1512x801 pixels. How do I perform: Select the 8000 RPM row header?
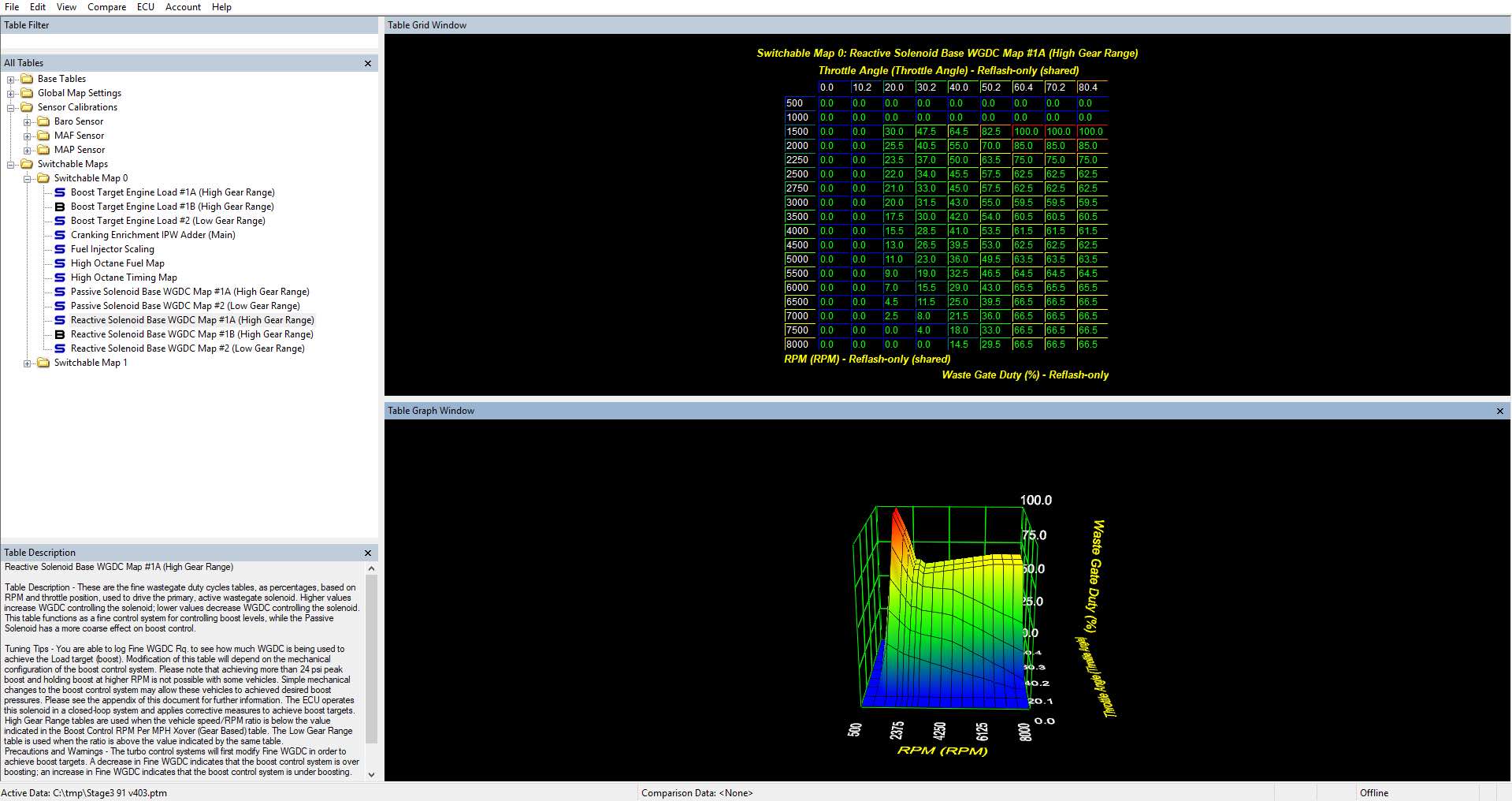coord(800,345)
